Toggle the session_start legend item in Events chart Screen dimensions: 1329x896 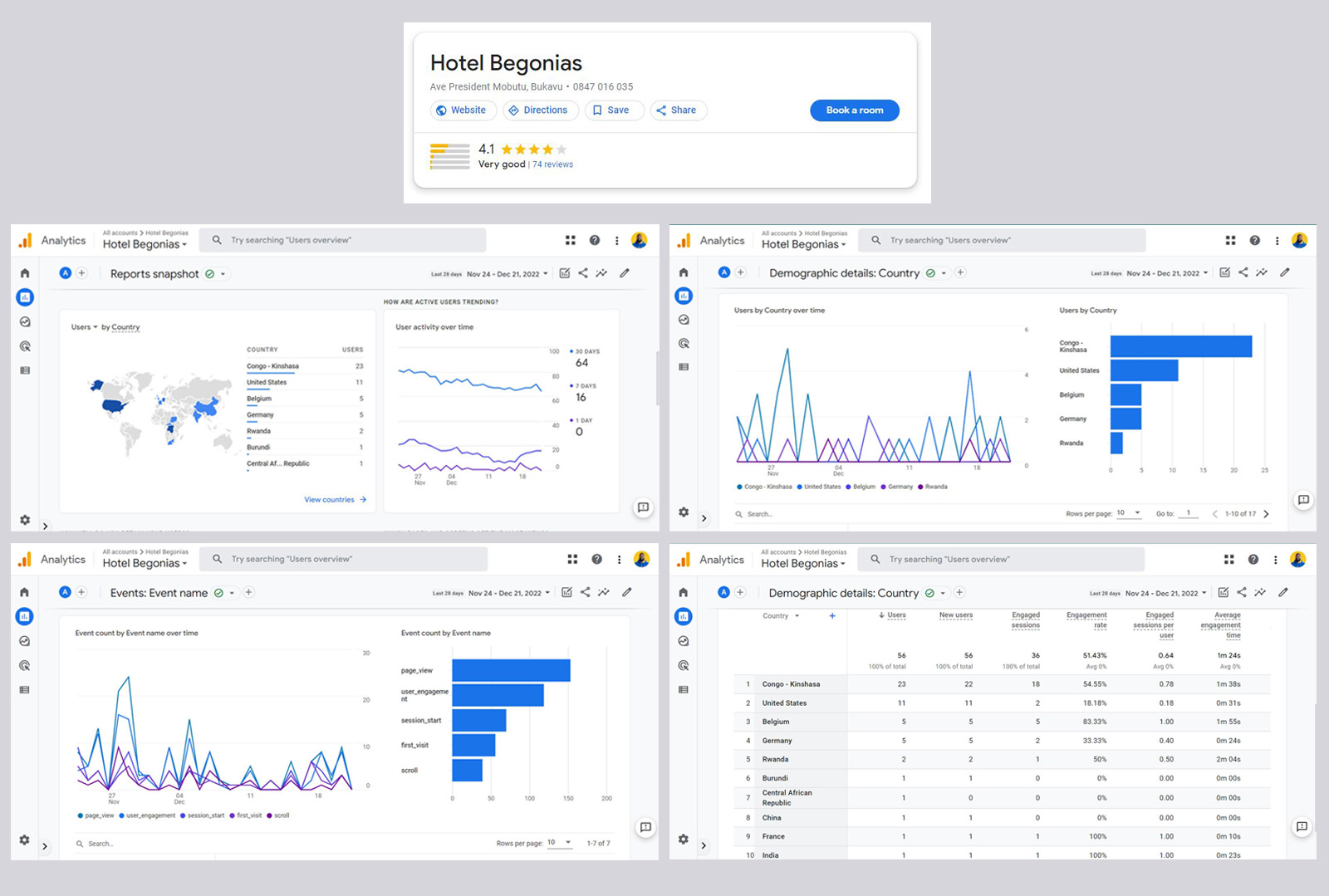(x=202, y=815)
